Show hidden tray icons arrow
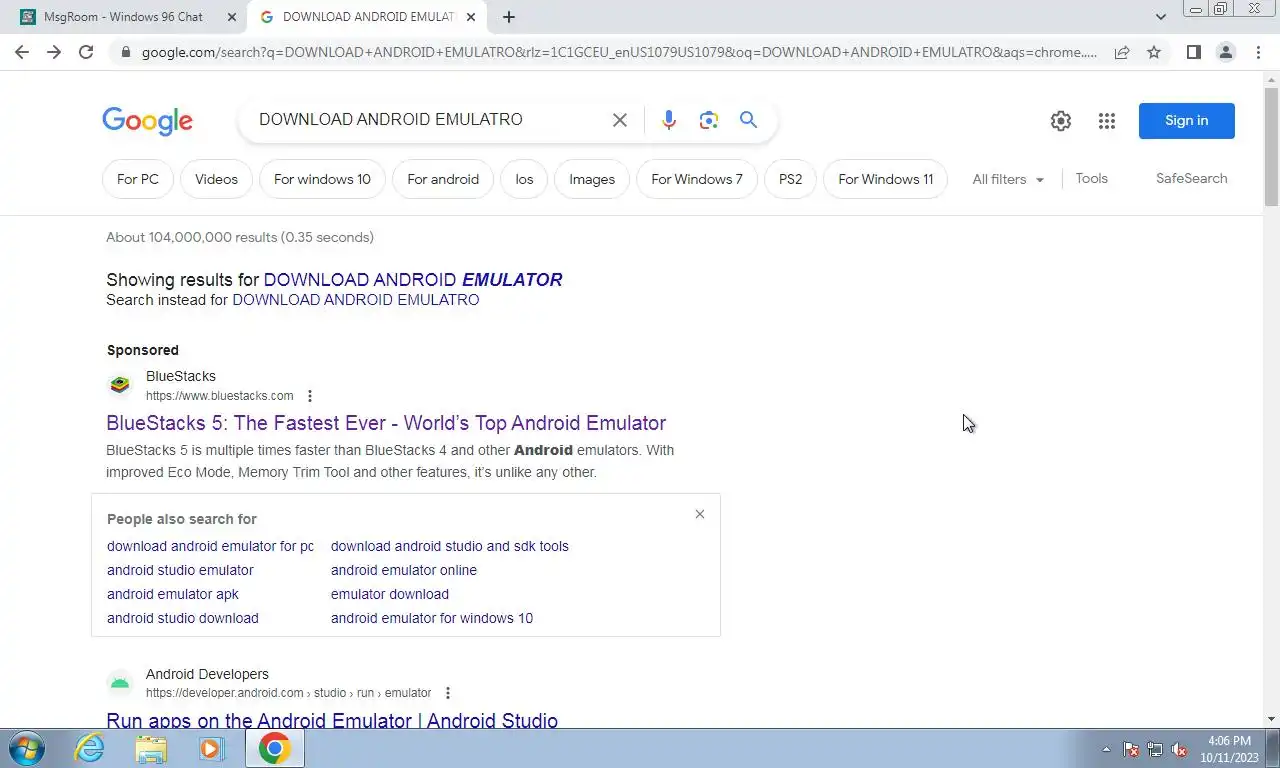The height and width of the screenshot is (768, 1280). [1106, 749]
